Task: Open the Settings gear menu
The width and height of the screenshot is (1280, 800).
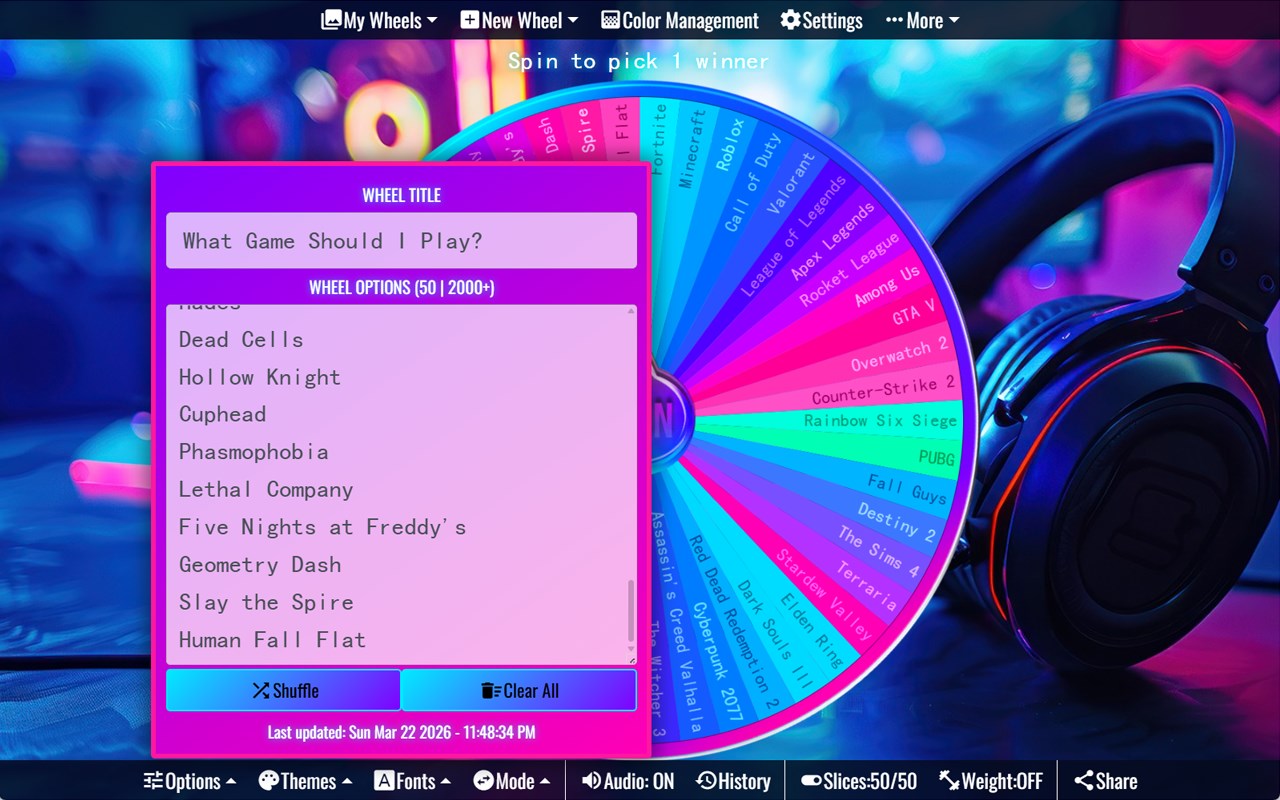Action: coord(821,20)
